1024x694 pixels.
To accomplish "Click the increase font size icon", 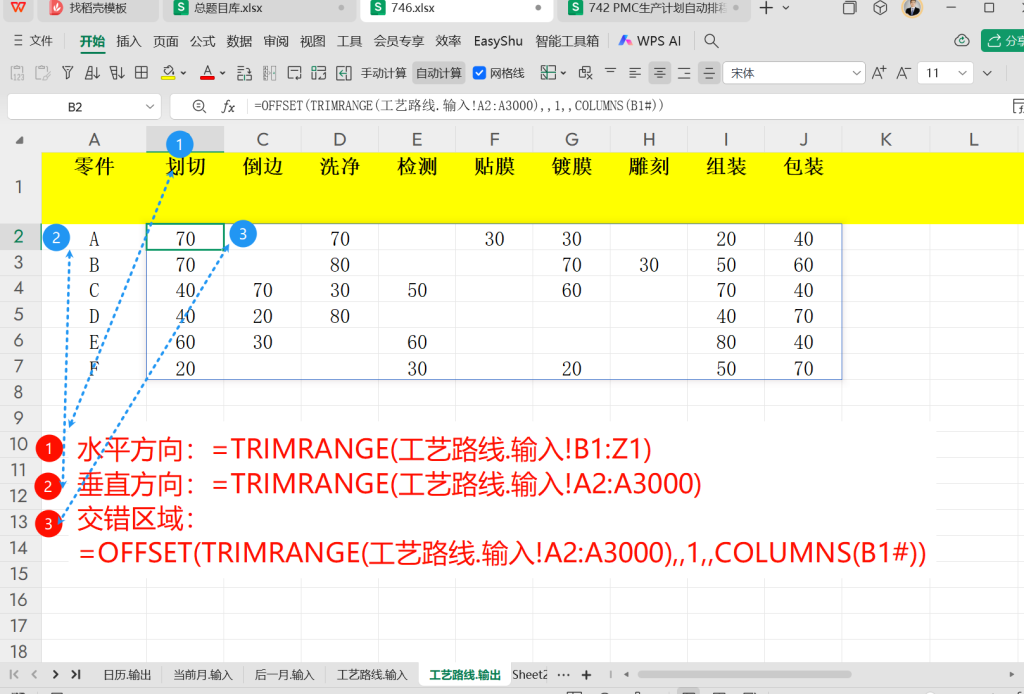I will coord(879,73).
